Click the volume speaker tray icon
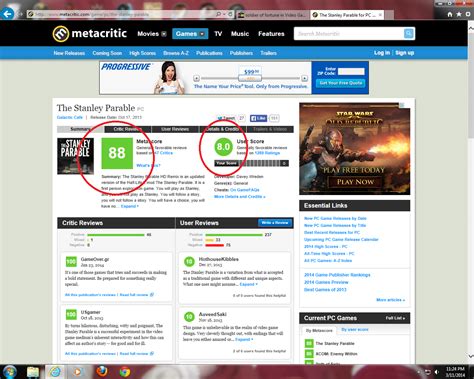 click(x=437, y=372)
